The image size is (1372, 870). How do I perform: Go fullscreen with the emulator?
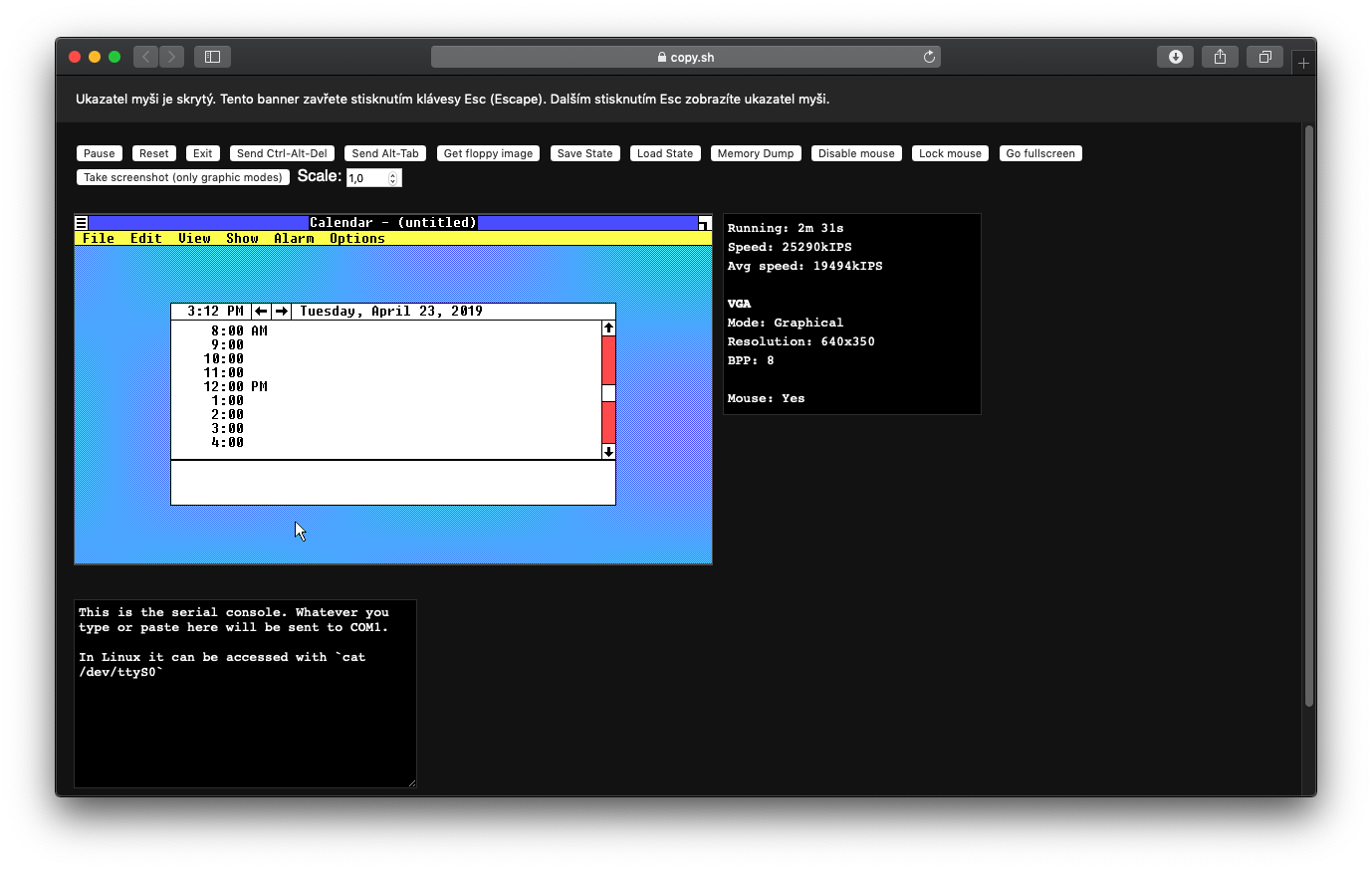tap(1040, 153)
